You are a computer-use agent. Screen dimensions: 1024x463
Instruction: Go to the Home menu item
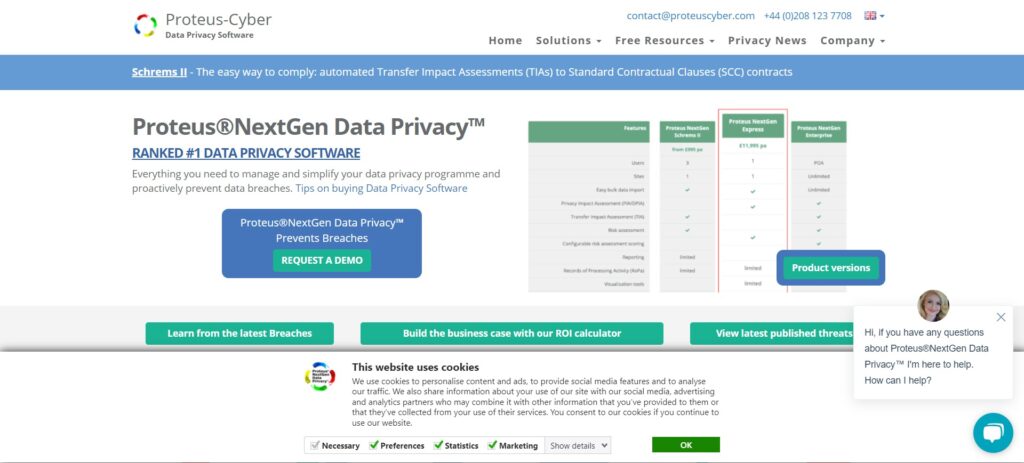click(x=505, y=40)
